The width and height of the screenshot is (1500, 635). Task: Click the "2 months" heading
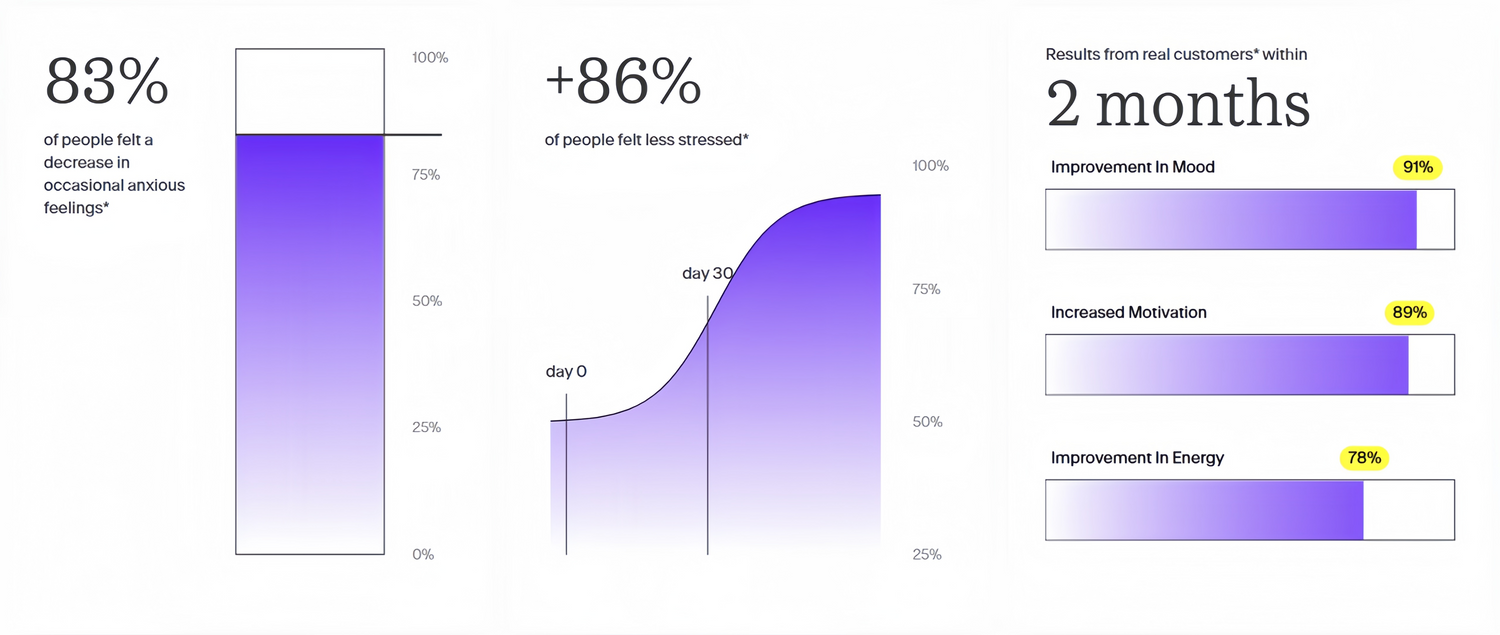point(1178,104)
